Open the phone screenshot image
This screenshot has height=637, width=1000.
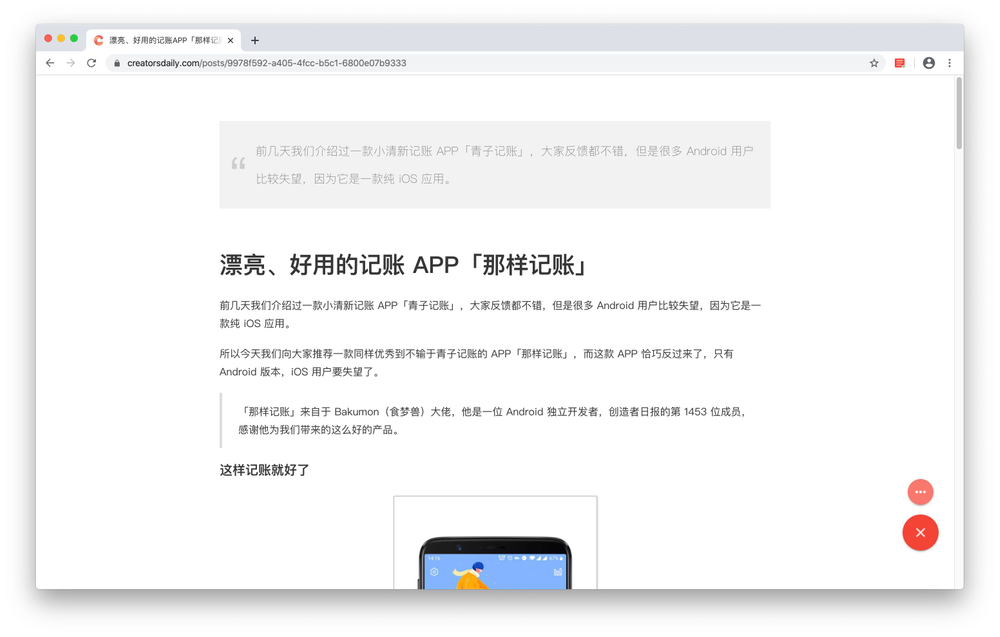(x=496, y=543)
